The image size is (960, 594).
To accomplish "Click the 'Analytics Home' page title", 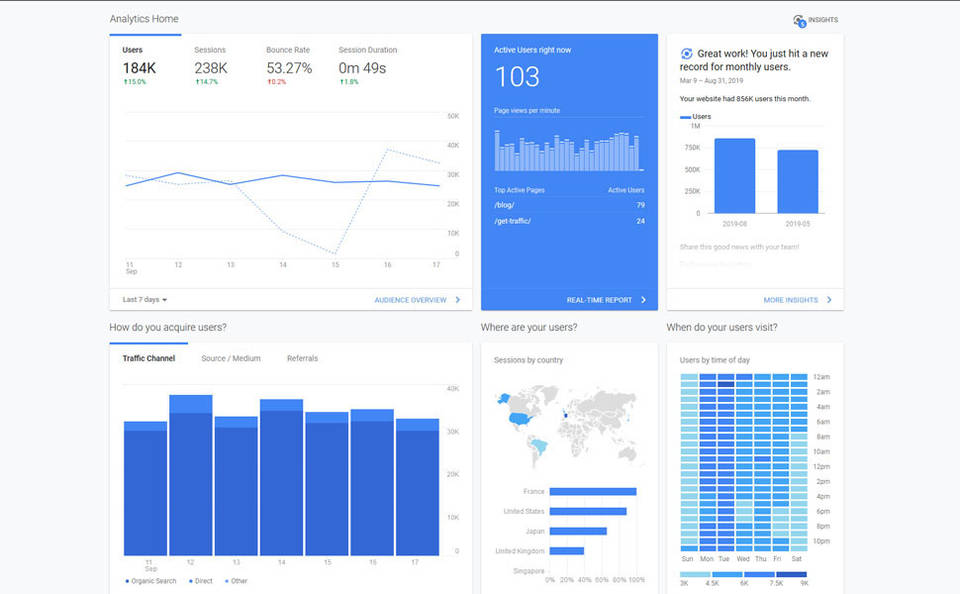I will pyautogui.click(x=144, y=19).
